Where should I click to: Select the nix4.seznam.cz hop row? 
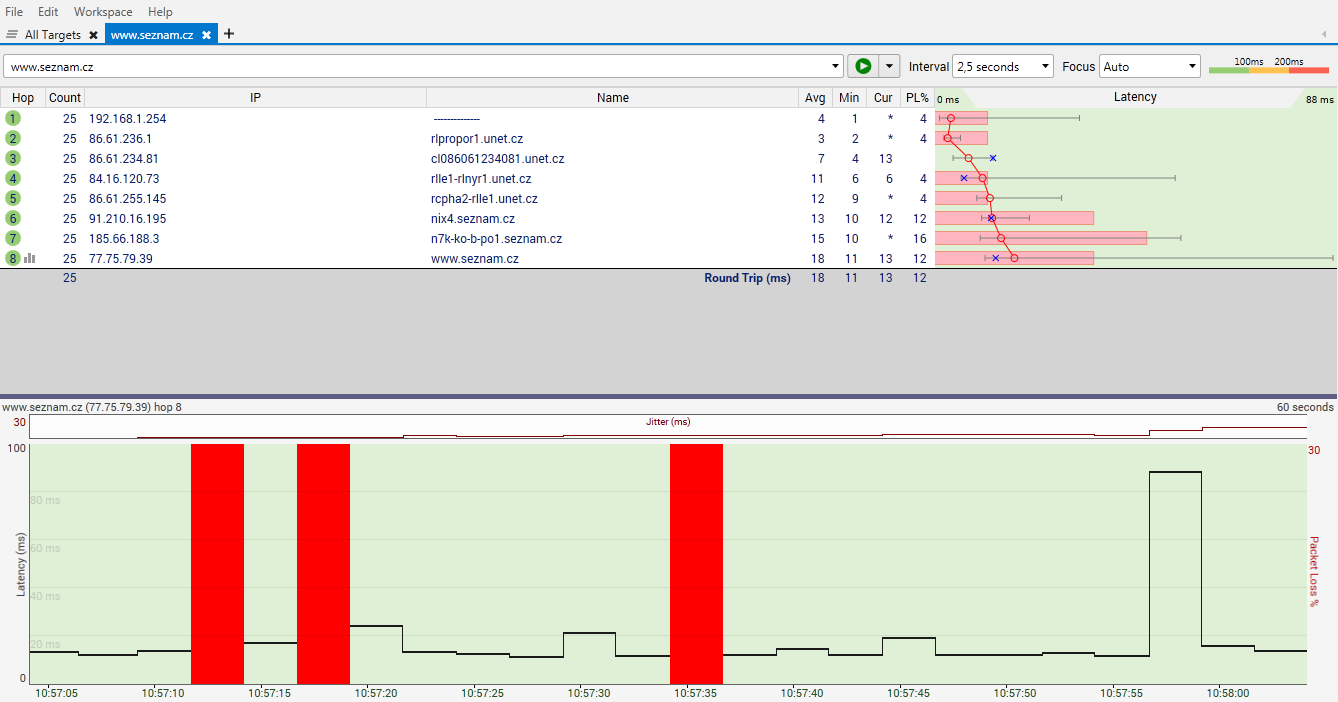click(x=472, y=218)
